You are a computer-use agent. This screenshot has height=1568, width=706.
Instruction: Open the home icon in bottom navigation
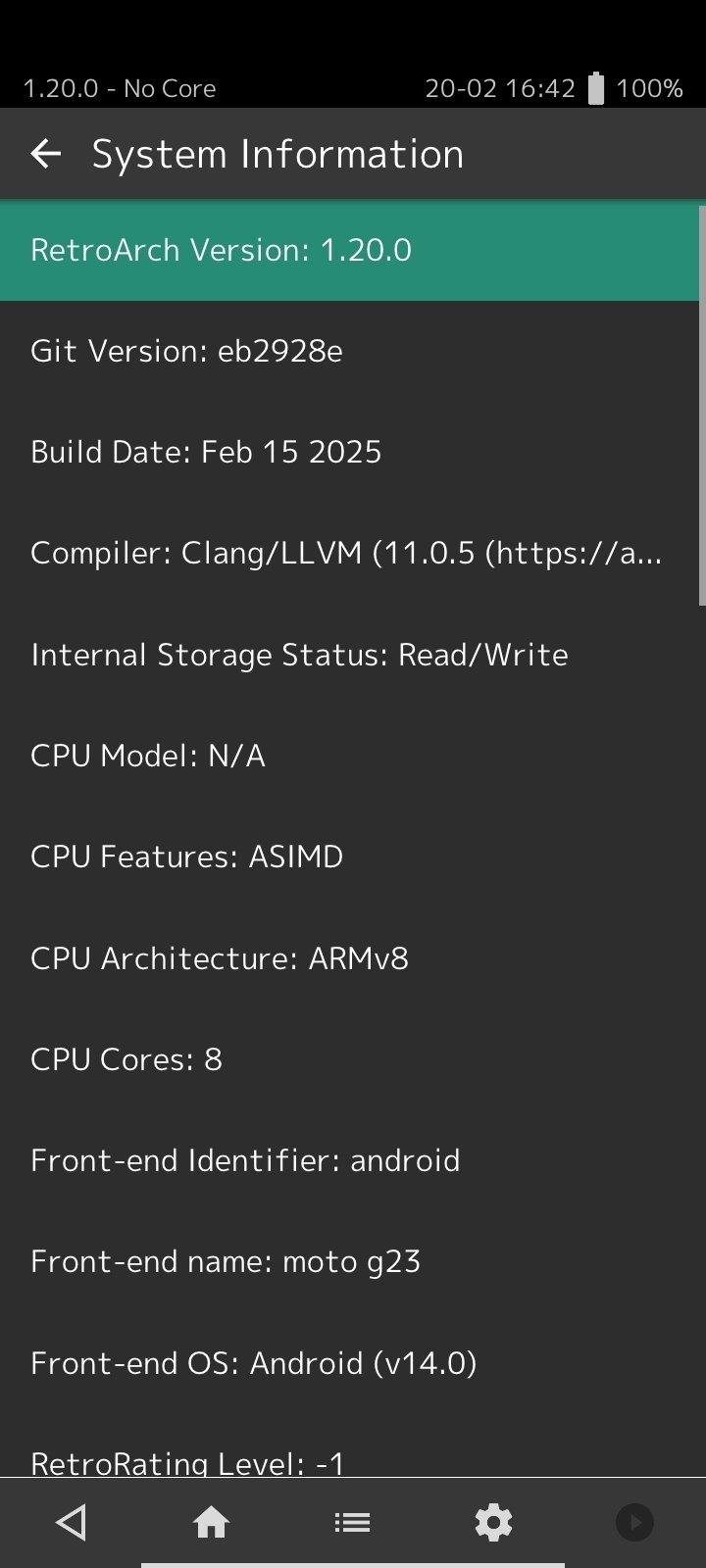tap(211, 1522)
